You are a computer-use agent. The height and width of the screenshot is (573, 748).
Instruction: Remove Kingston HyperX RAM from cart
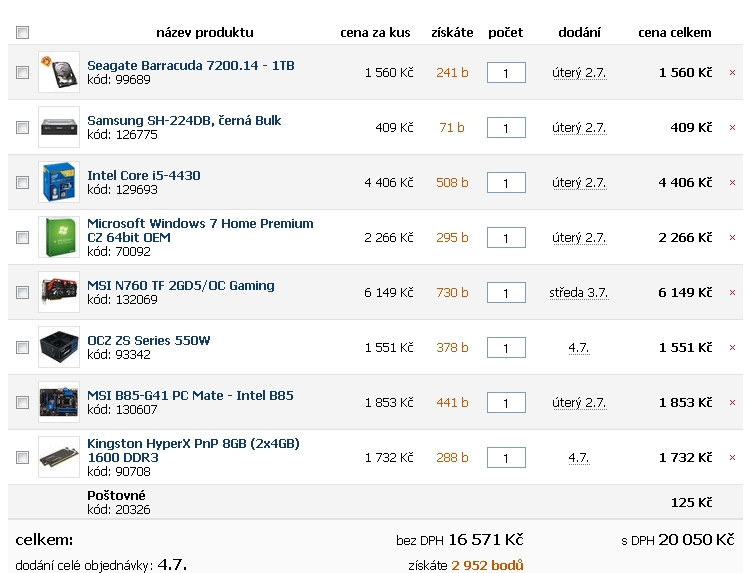tap(732, 458)
